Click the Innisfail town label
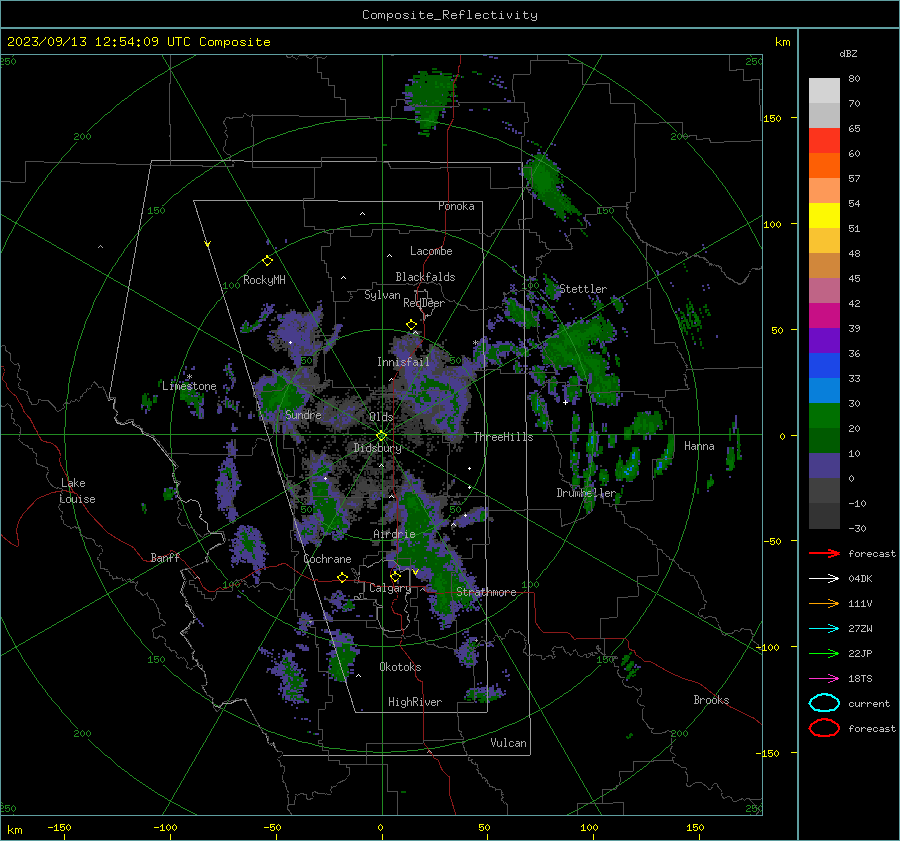 pyautogui.click(x=403, y=362)
